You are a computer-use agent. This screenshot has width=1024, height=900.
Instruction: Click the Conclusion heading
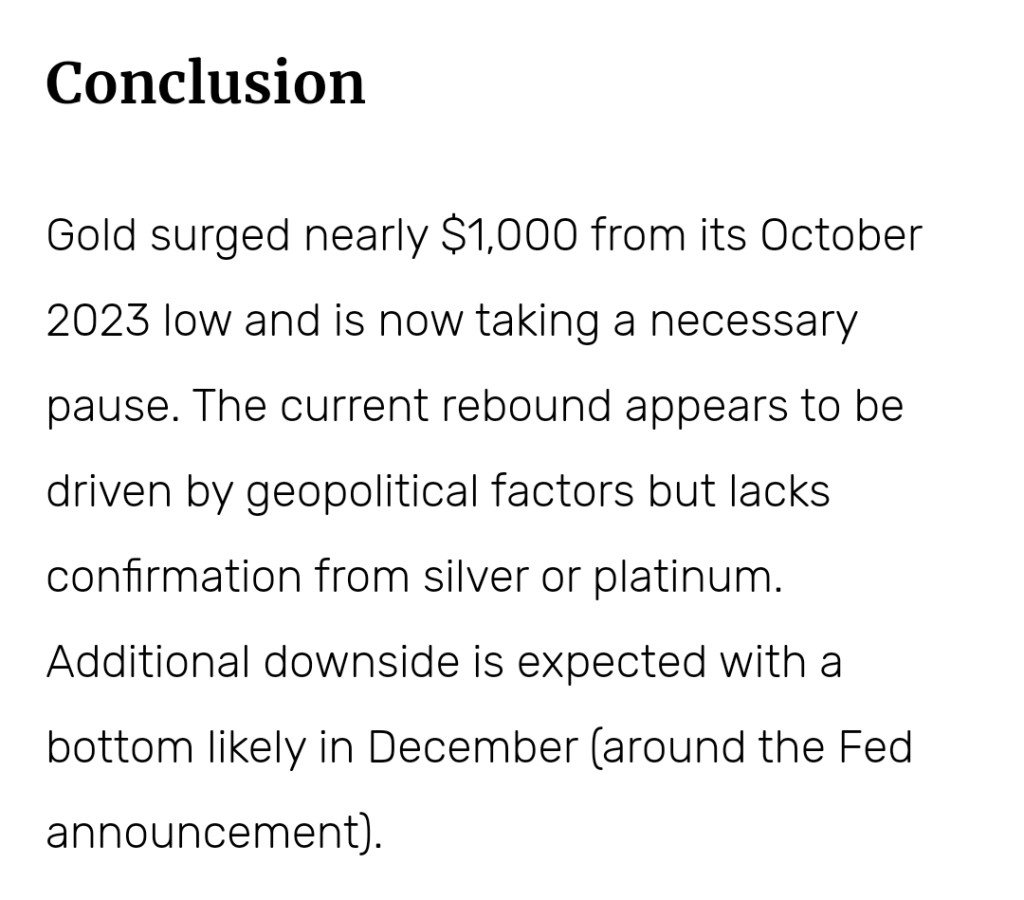point(205,82)
